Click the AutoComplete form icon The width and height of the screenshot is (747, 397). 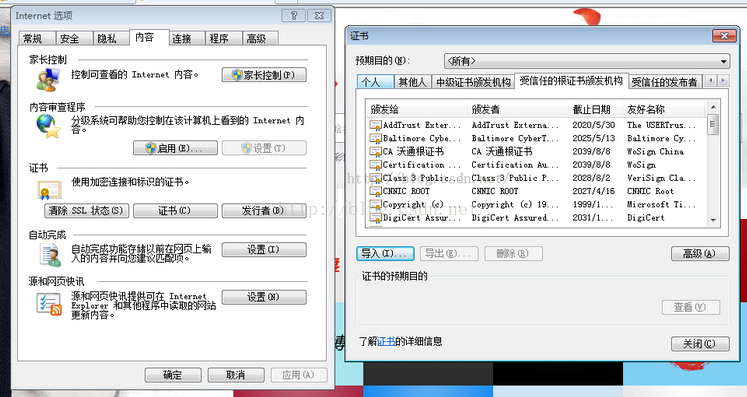[50, 254]
